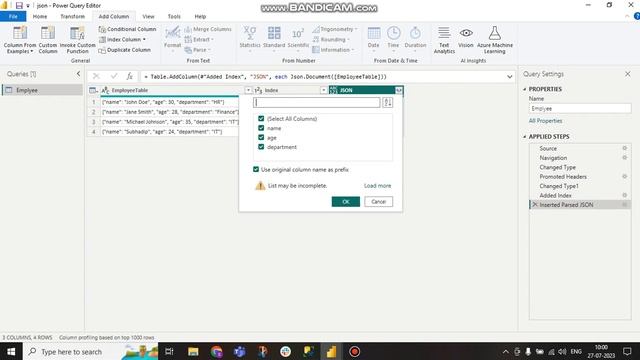Viewport: 640px width, 360px height.
Task: Uncheck the department column checkbox
Action: (x=261, y=147)
